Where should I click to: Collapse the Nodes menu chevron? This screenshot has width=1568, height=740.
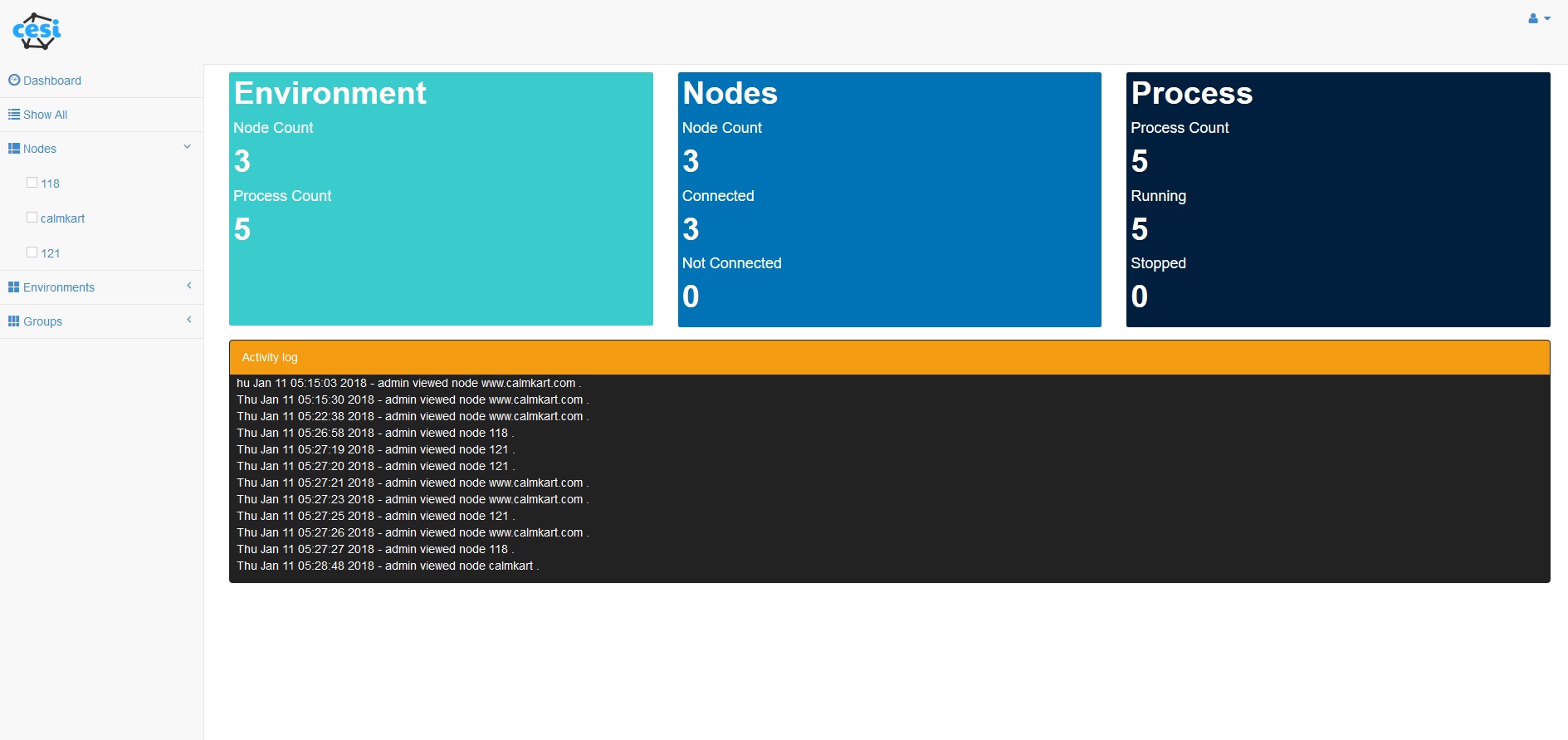pos(188,147)
